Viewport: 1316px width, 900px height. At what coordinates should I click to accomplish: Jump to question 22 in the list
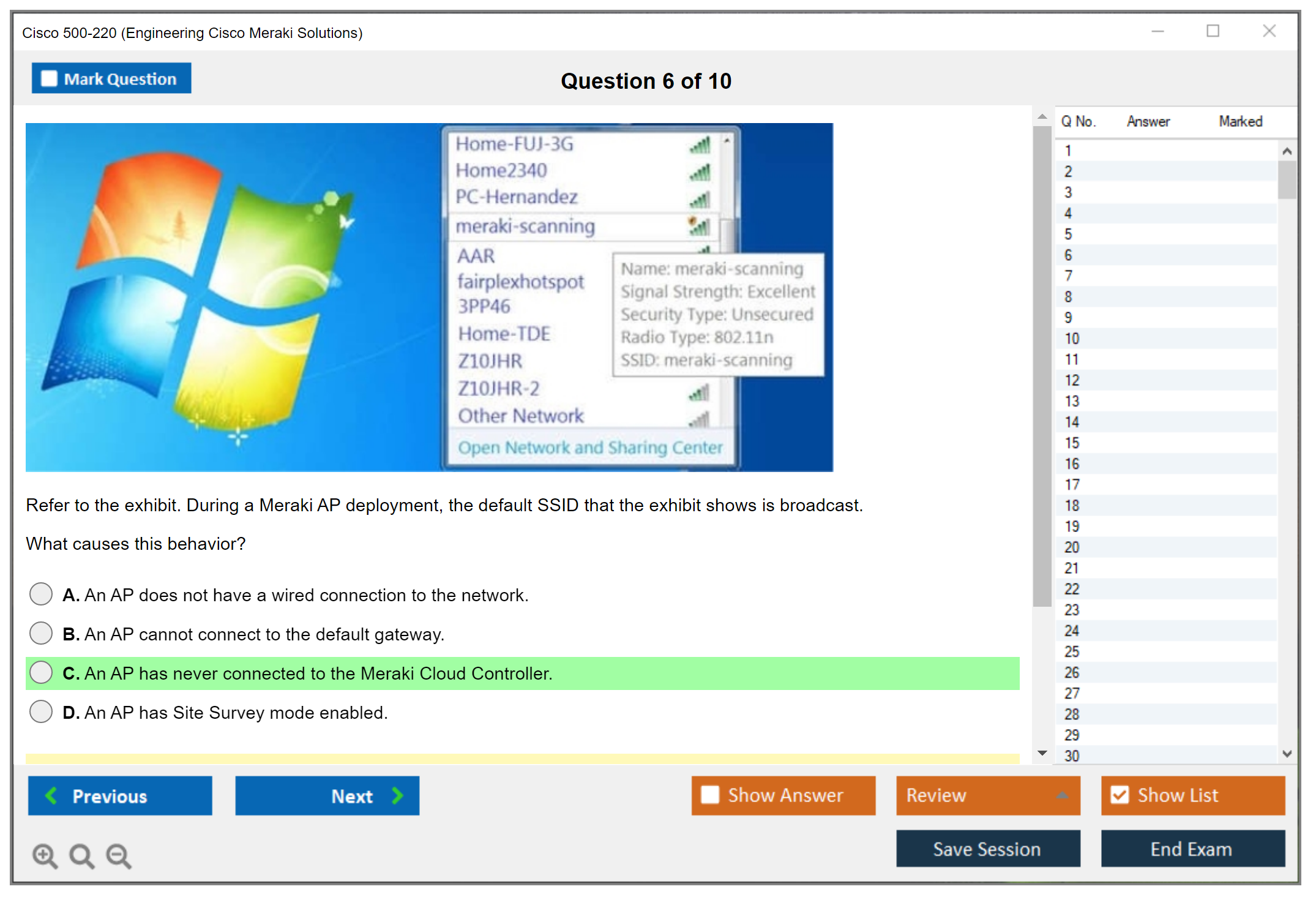pyautogui.click(x=1072, y=589)
